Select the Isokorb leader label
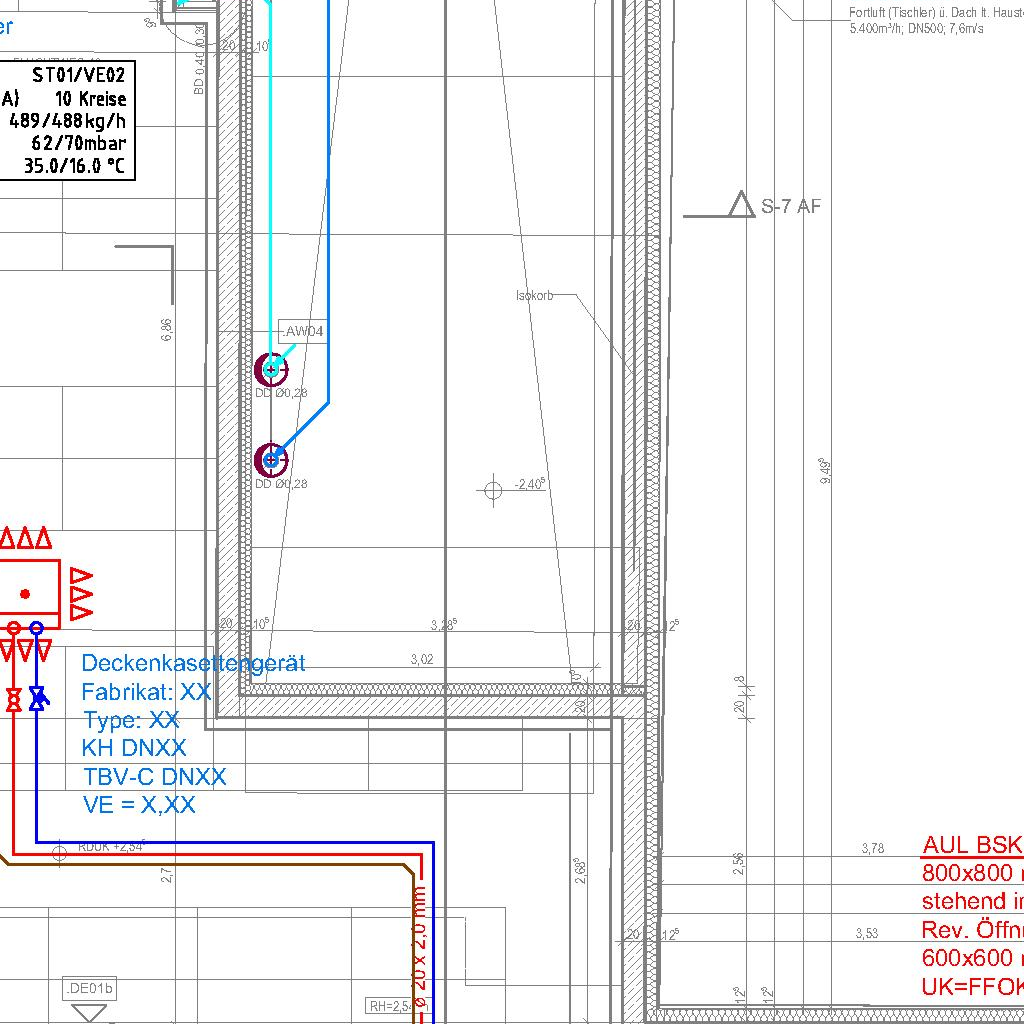 point(534,295)
